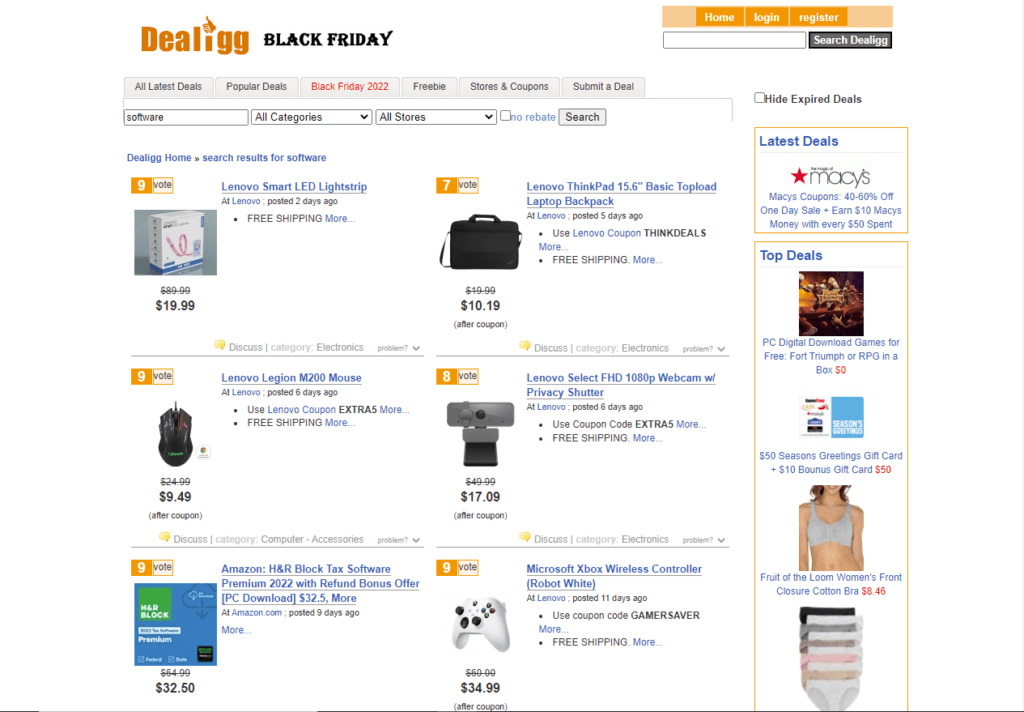1024x712 pixels.
Task: Check the no rebate option
Action: click(506, 116)
